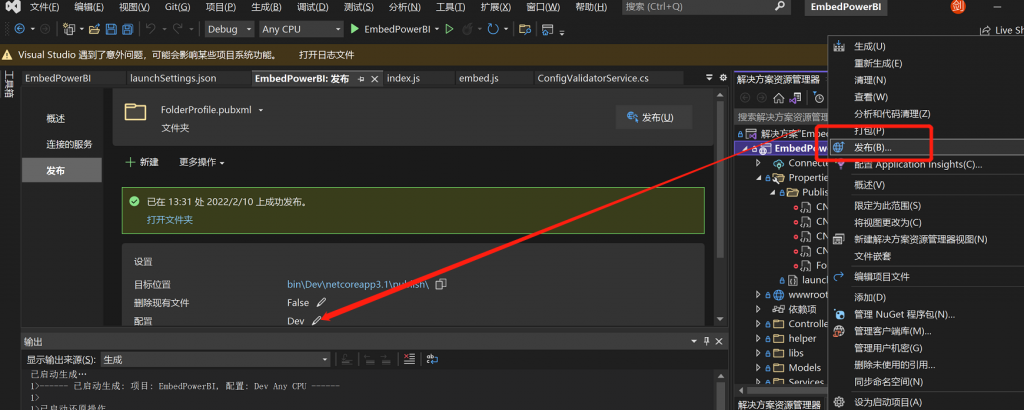Open the EmbedPowerBI start target dropdown arrow
This screenshot has height=410, width=1024.
coord(436,29)
